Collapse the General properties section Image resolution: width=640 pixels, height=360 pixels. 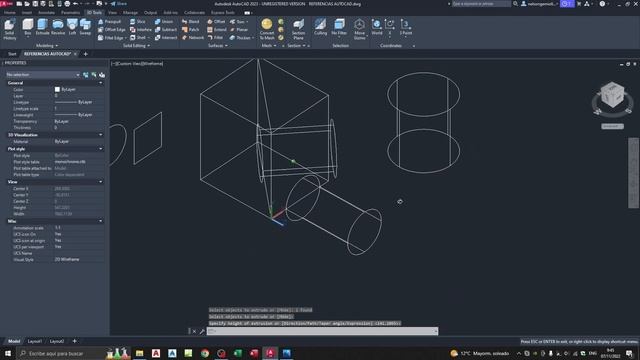tap(101, 83)
